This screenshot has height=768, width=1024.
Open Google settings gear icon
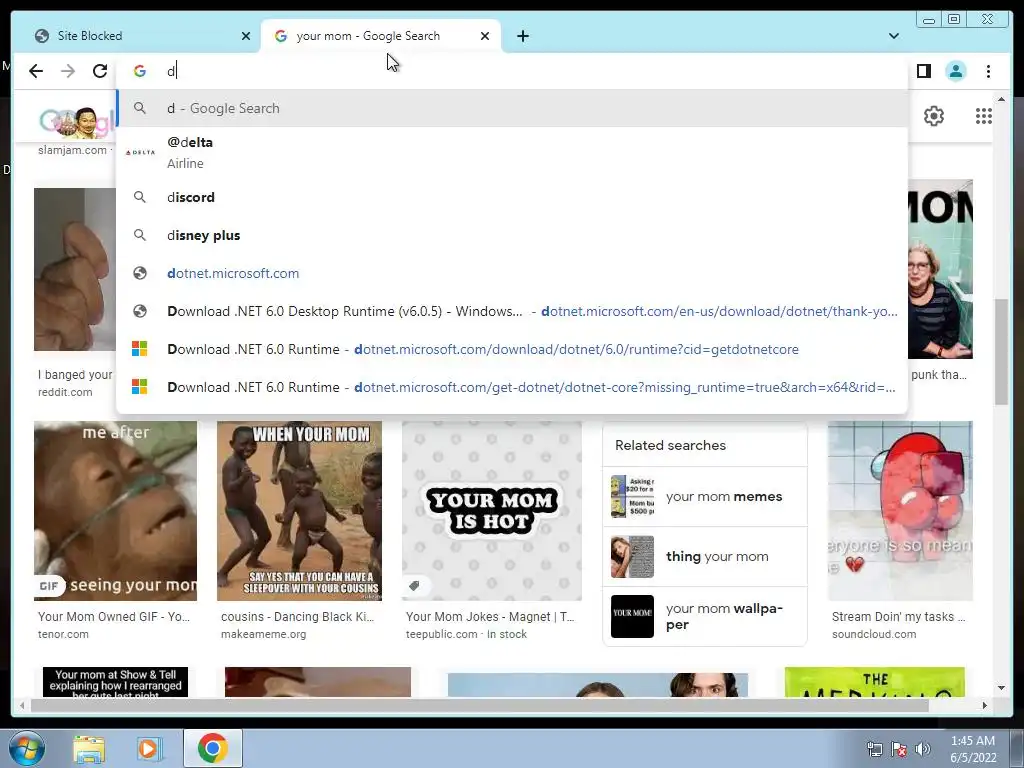click(934, 116)
